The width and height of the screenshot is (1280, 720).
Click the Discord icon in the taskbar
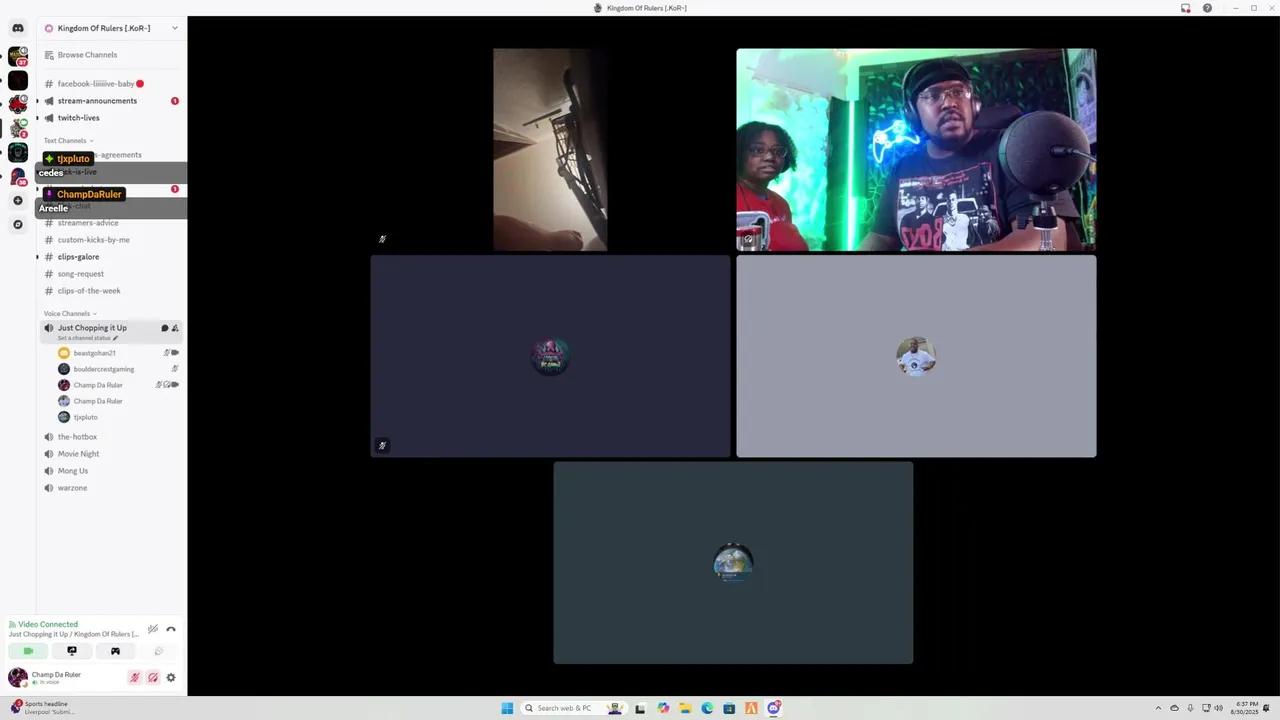pos(774,708)
